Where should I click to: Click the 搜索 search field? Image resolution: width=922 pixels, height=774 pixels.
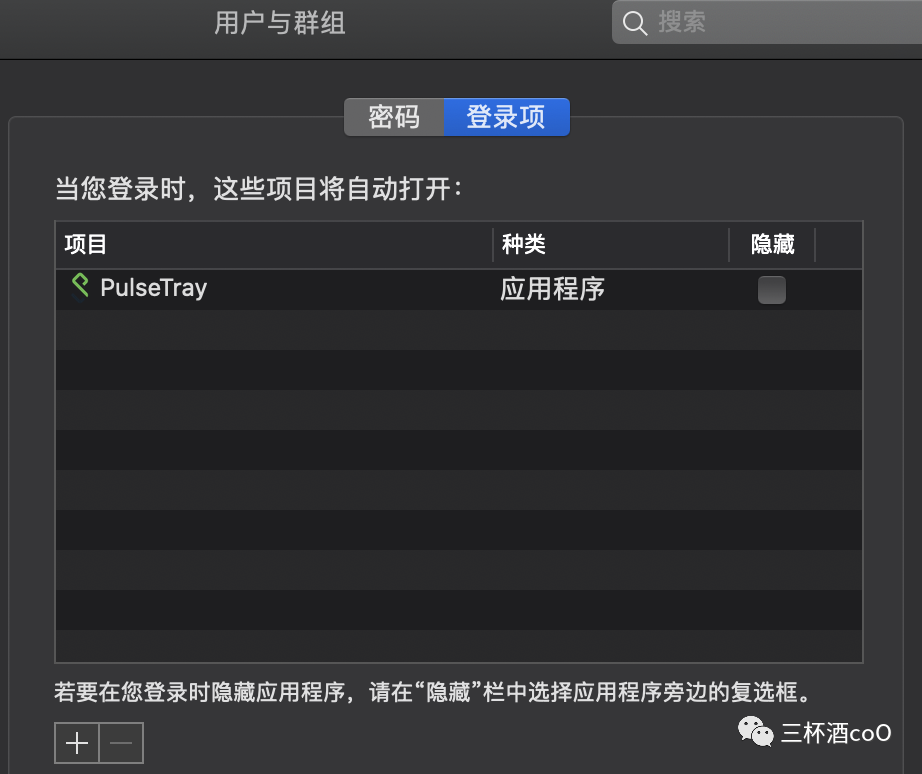coord(767,22)
